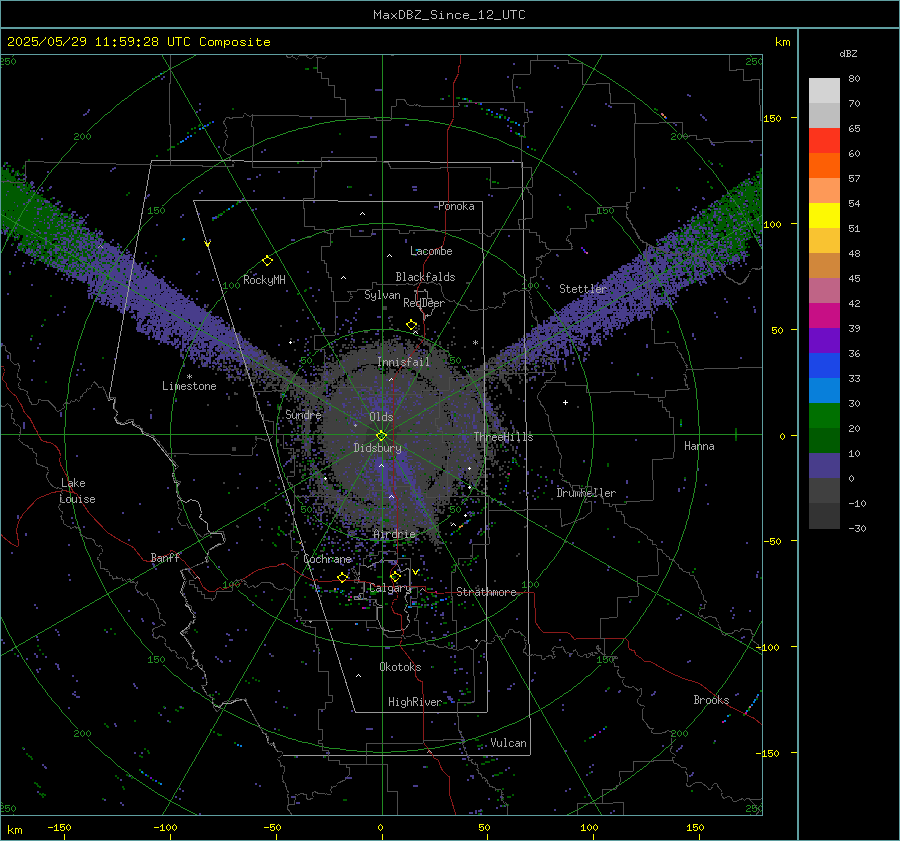Click the Hanna label
The width and height of the screenshot is (900, 841).
pyautogui.click(x=699, y=446)
